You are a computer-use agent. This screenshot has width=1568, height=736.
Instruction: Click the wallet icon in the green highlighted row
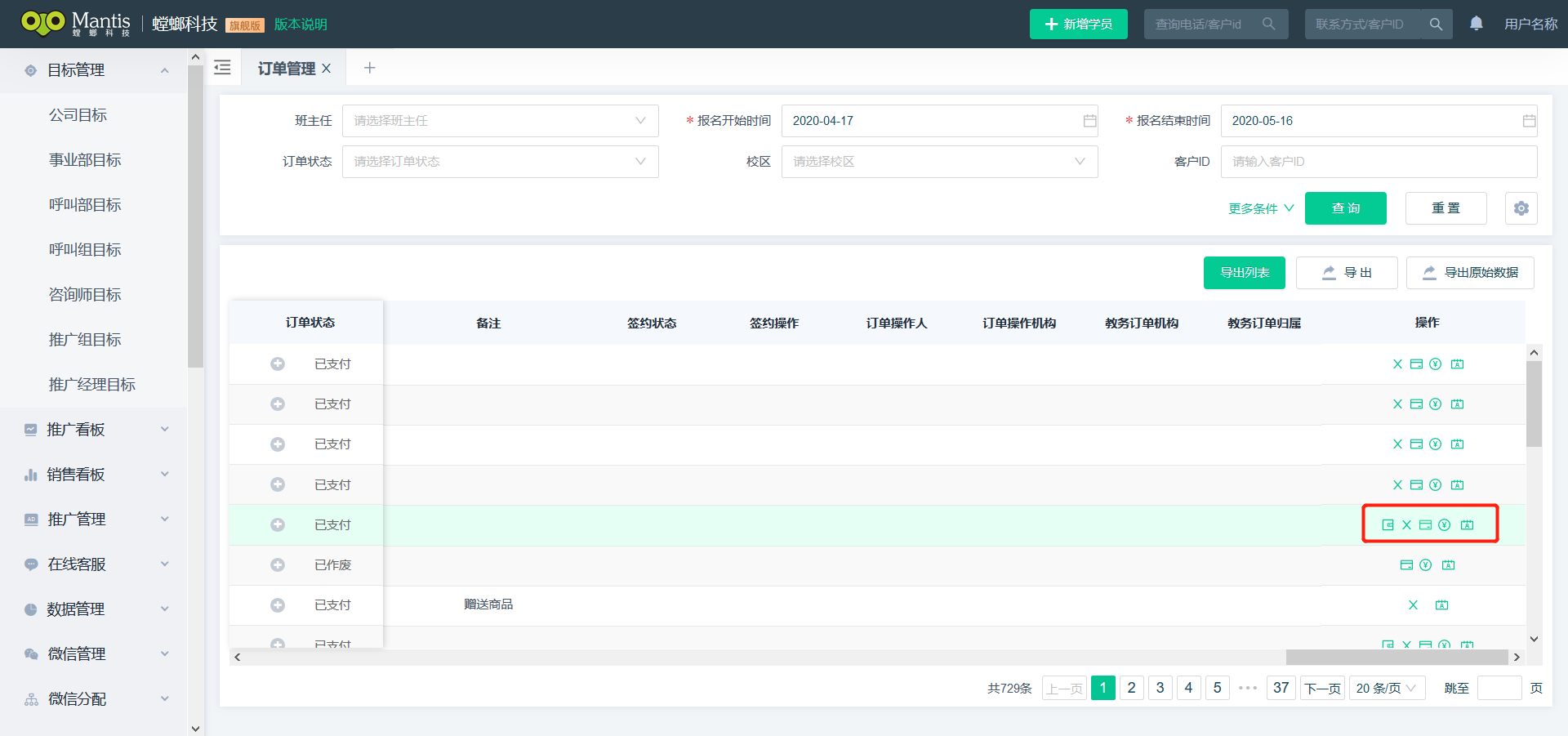coord(1388,524)
